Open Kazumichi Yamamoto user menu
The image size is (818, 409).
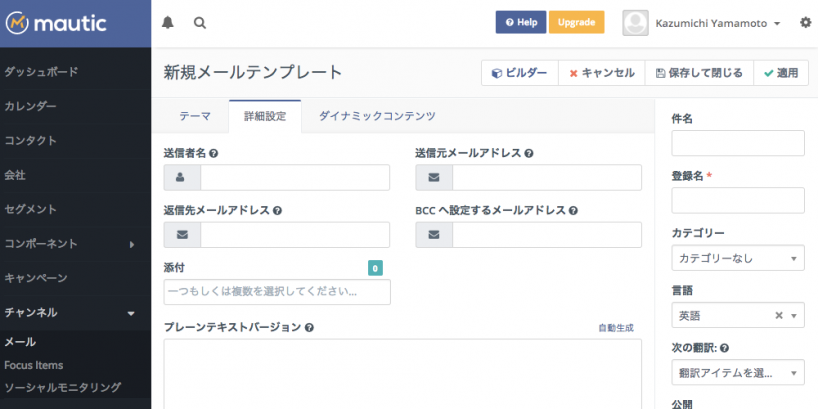pyautogui.click(x=701, y=22)
